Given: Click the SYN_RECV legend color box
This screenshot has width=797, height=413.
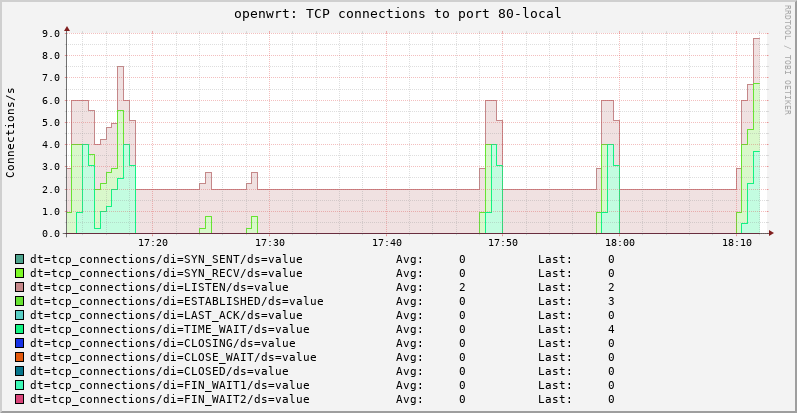Looking at the screenshot, I should [x=19, y=273].
